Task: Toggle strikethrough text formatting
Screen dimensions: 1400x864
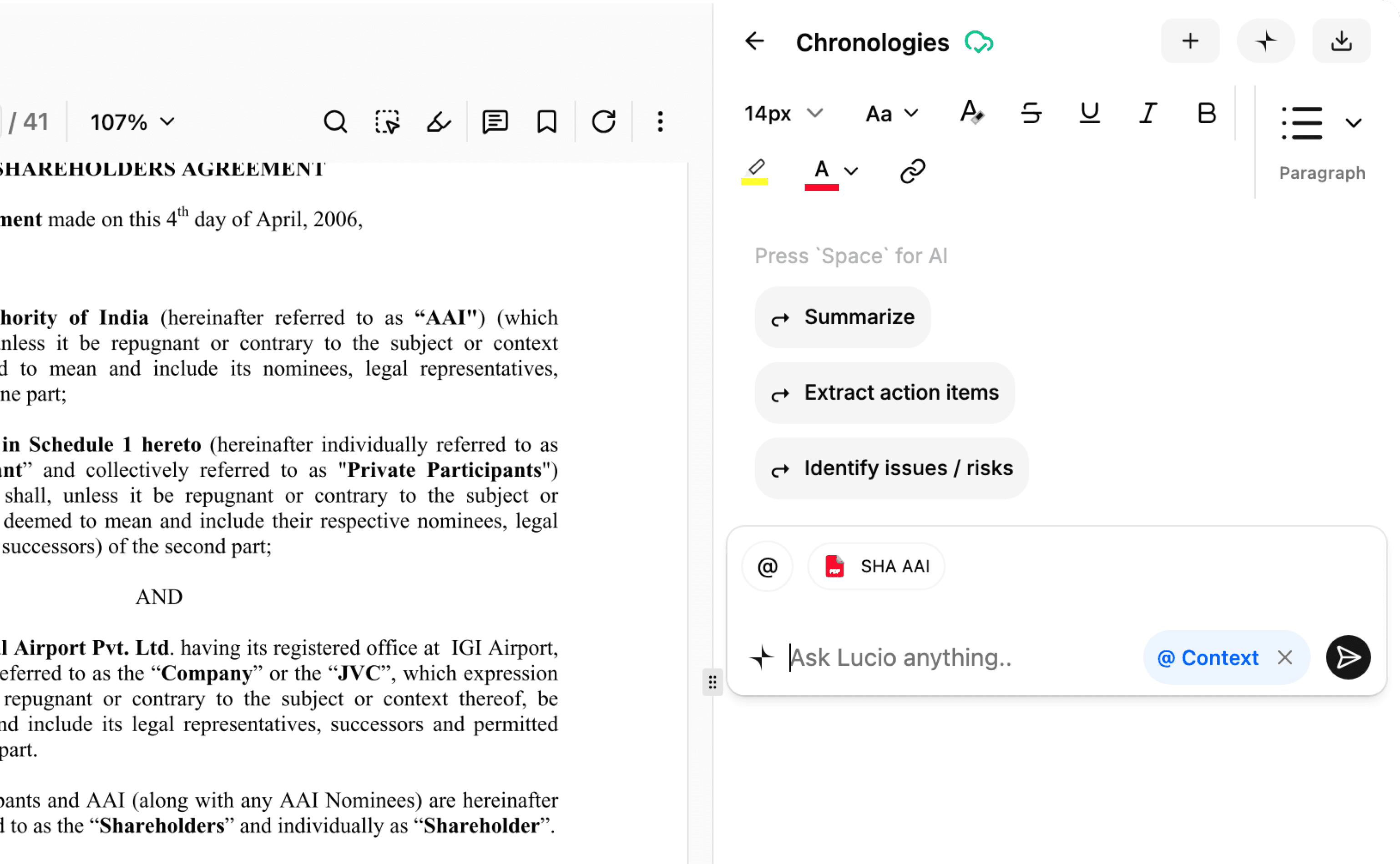Action: coord(1031,113)
